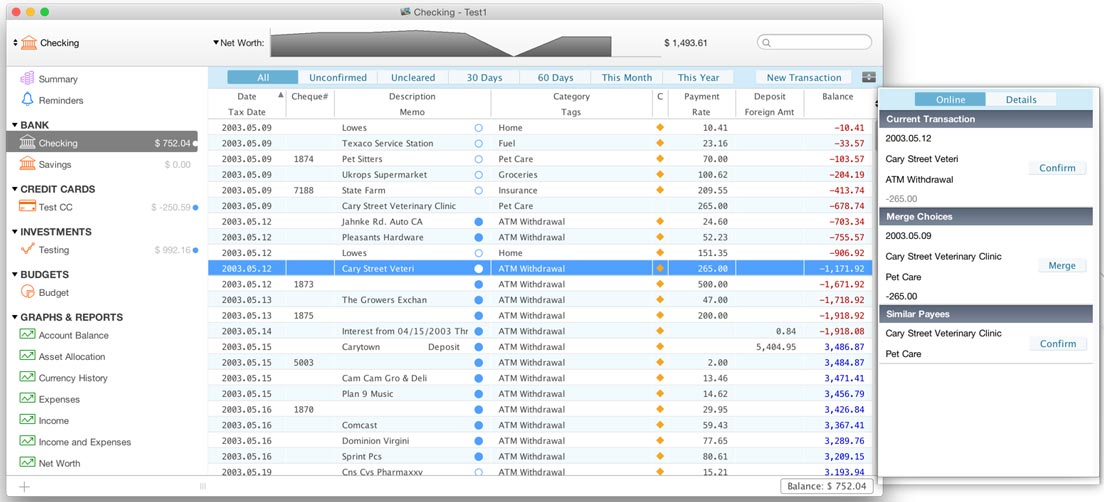Select the Cns Cvs Pharmaxxy transaction row
1104x502 pixels.
click(540, 470)
